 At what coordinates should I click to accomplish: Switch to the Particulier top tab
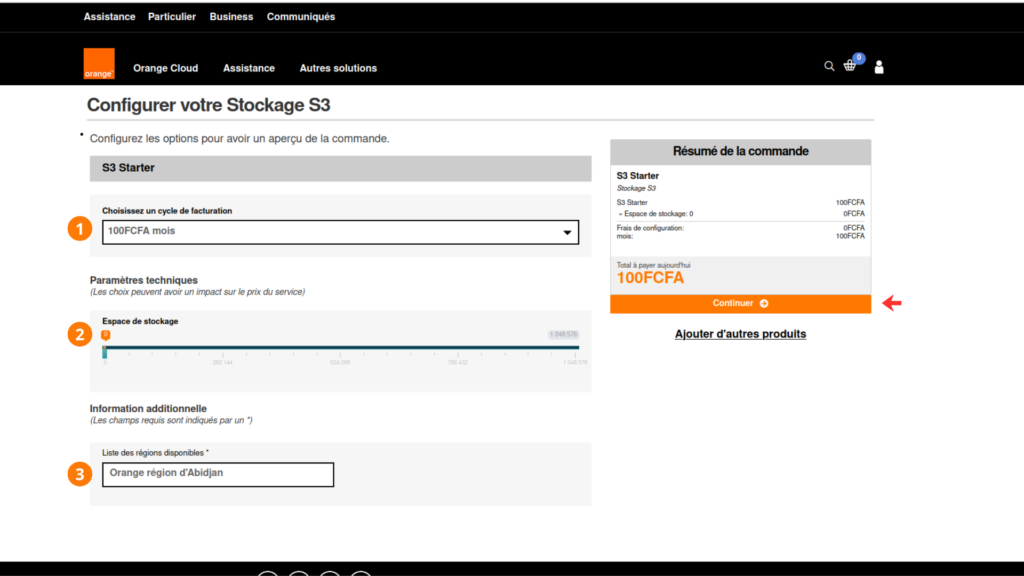[172, 17]
